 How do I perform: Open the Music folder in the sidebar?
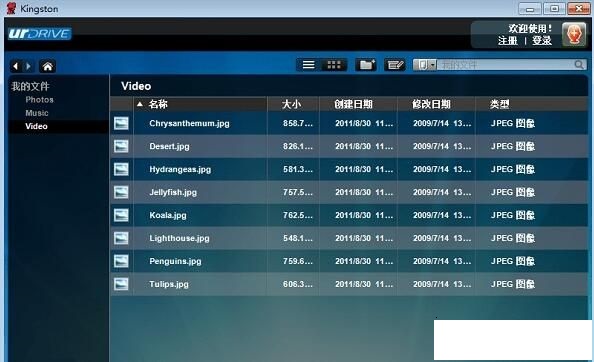point(37,113)
